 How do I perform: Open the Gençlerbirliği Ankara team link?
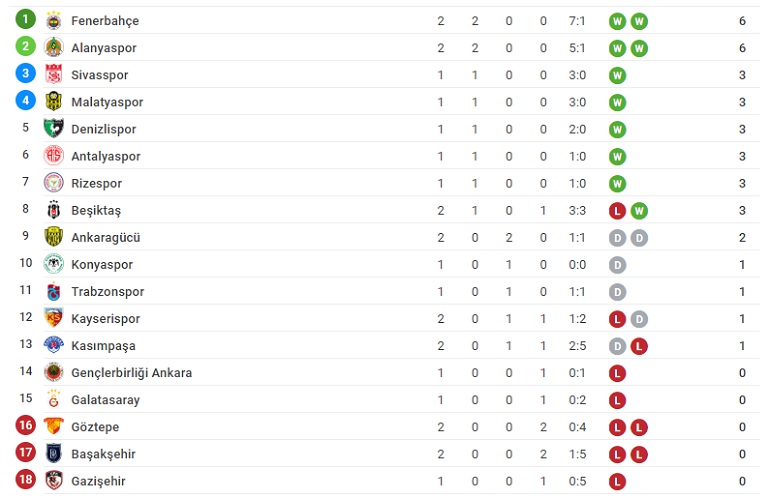pos(132,373)
